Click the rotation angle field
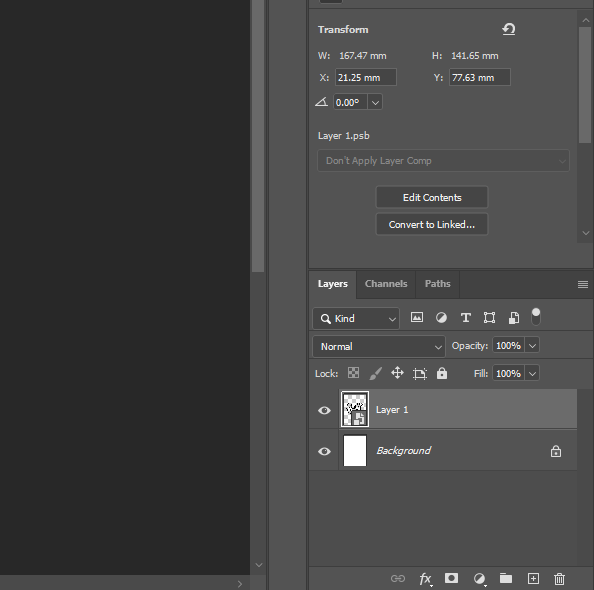The height and width of the screenshot is (590, 594). pyautogui.click(x=350, y=102)
